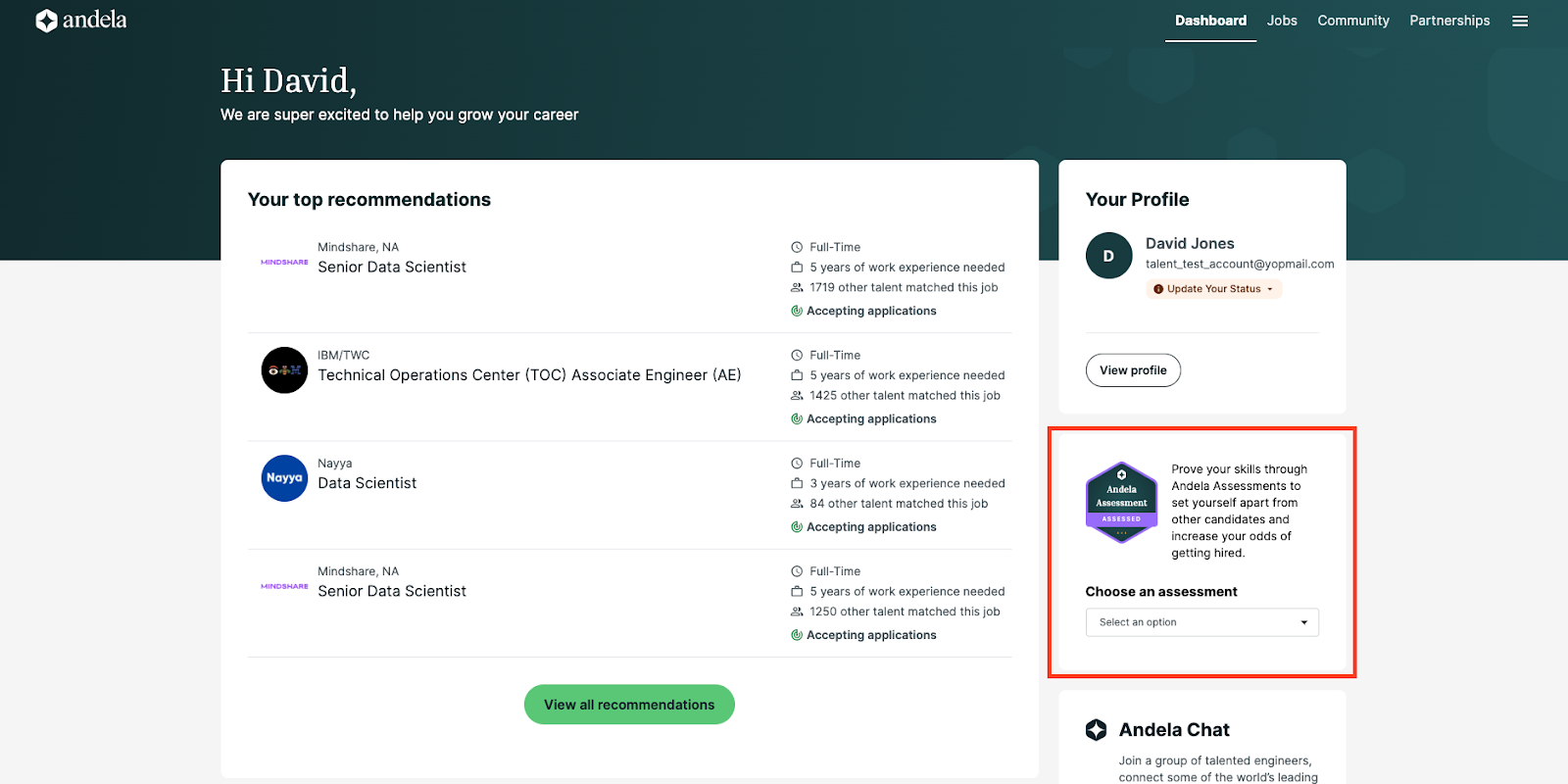Click the Nayya company logo
This screenshot has width=1568, height=784.
[284, 478]
